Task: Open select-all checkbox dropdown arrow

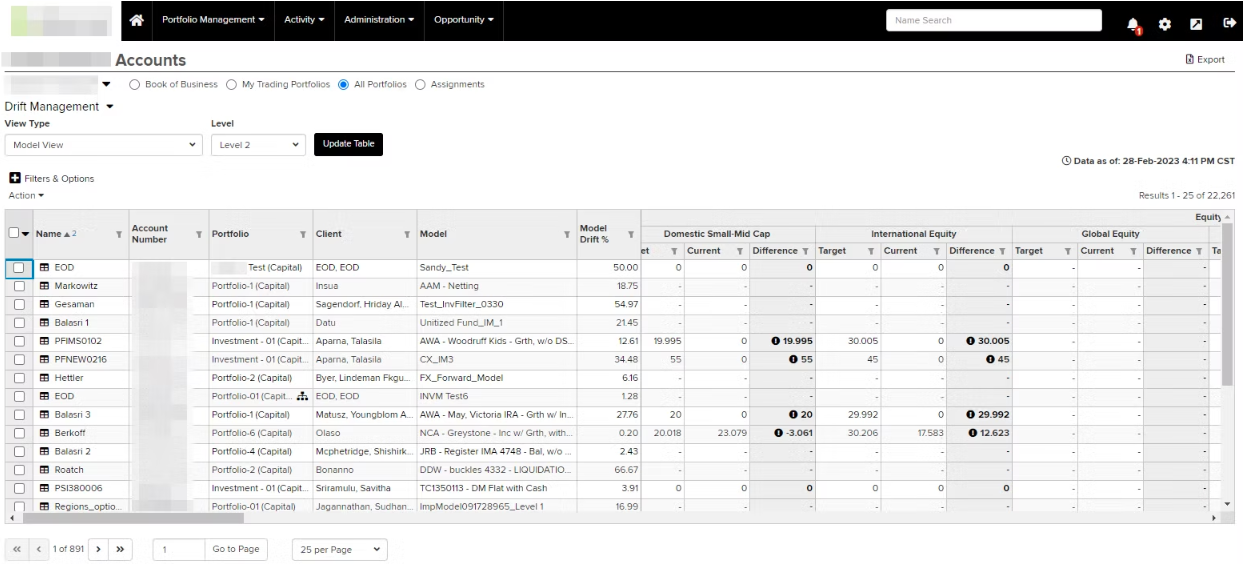Action: [x=26, y=234]
